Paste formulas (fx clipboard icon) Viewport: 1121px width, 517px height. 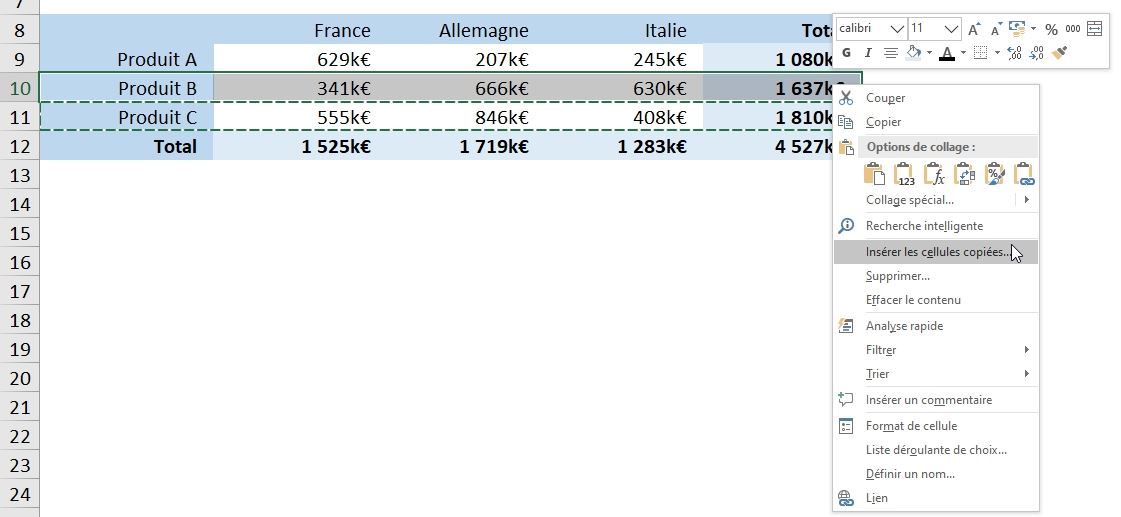934,174
